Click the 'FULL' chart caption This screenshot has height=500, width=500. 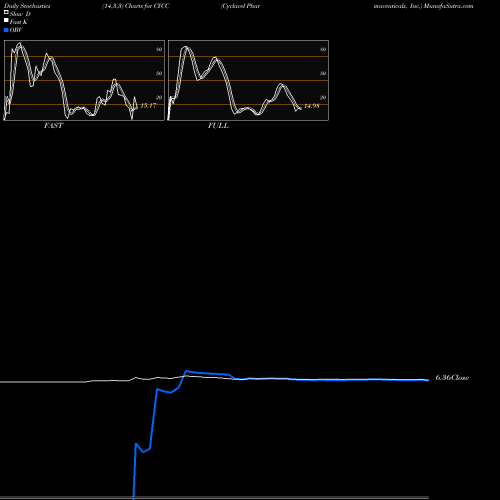click(x=218, y=126)
